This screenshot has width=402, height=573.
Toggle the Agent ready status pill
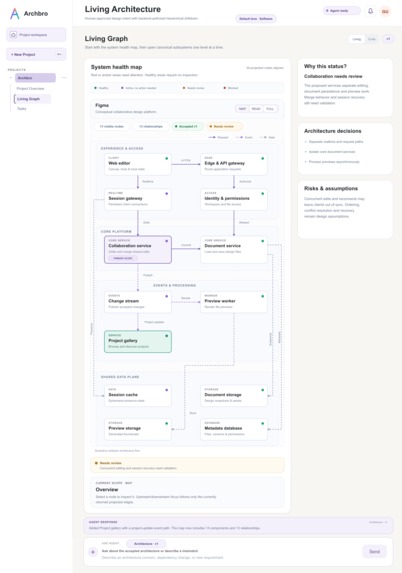click(x=341, y=11)
